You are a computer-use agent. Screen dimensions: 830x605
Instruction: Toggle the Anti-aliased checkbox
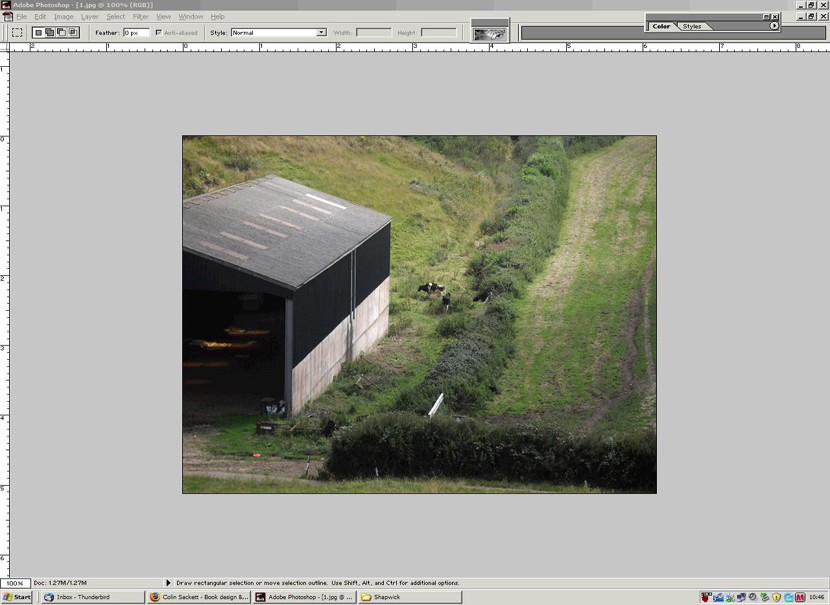pyautogui.click(x=158, y=32)
